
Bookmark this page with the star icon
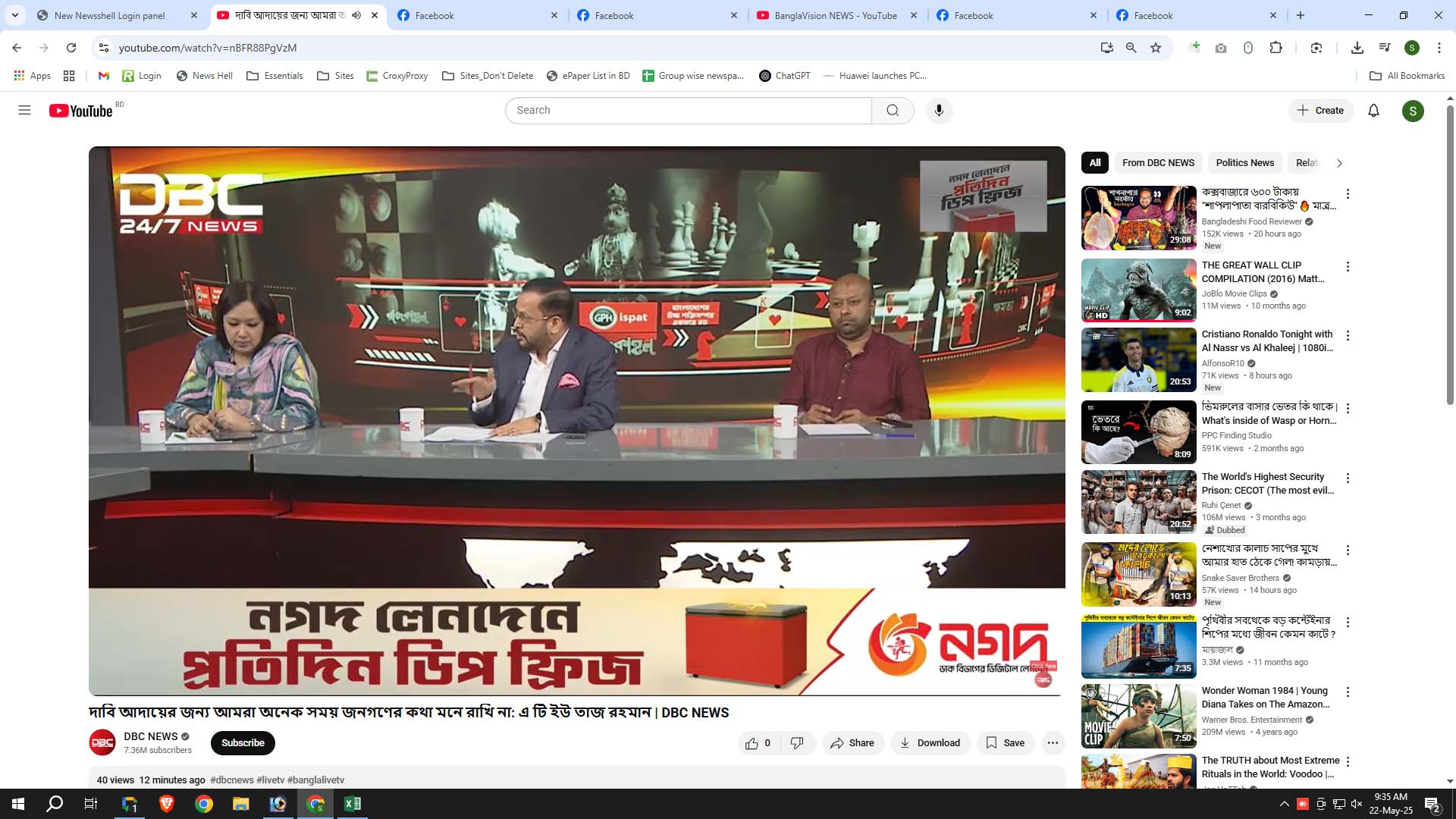pyautogui.click(x=1156, y=48)
